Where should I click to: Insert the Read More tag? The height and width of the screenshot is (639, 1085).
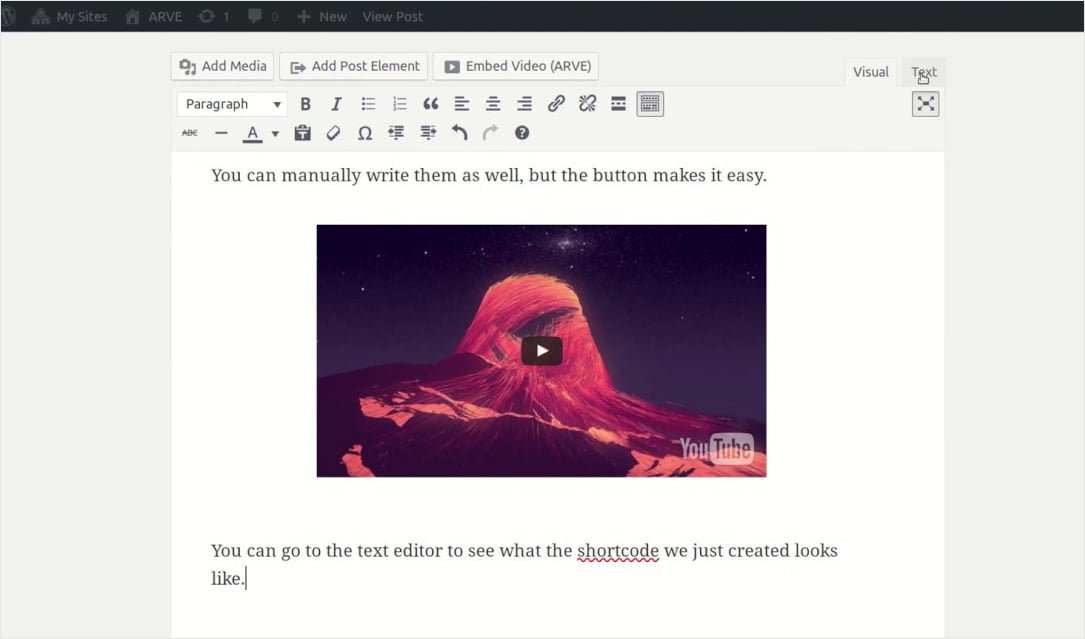click(x=618, y=103)
